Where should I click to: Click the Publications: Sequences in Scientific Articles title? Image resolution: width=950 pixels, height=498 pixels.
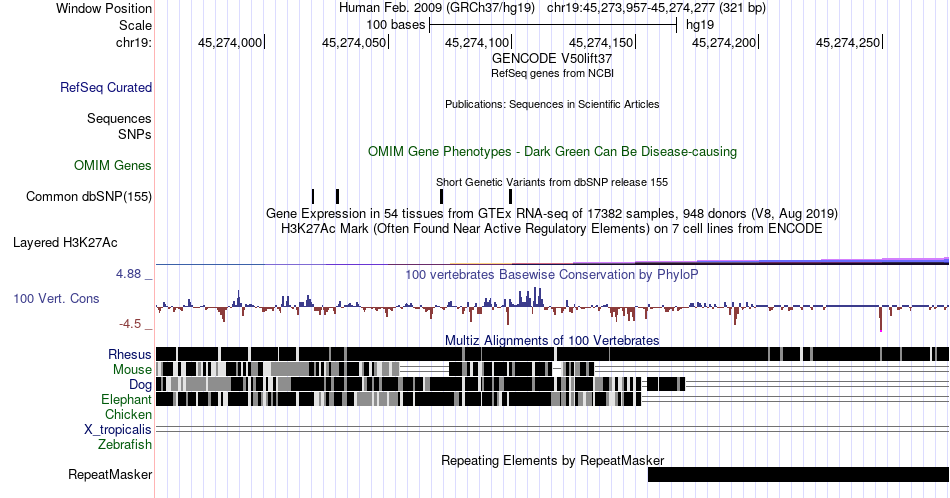(x=552, y=104)
